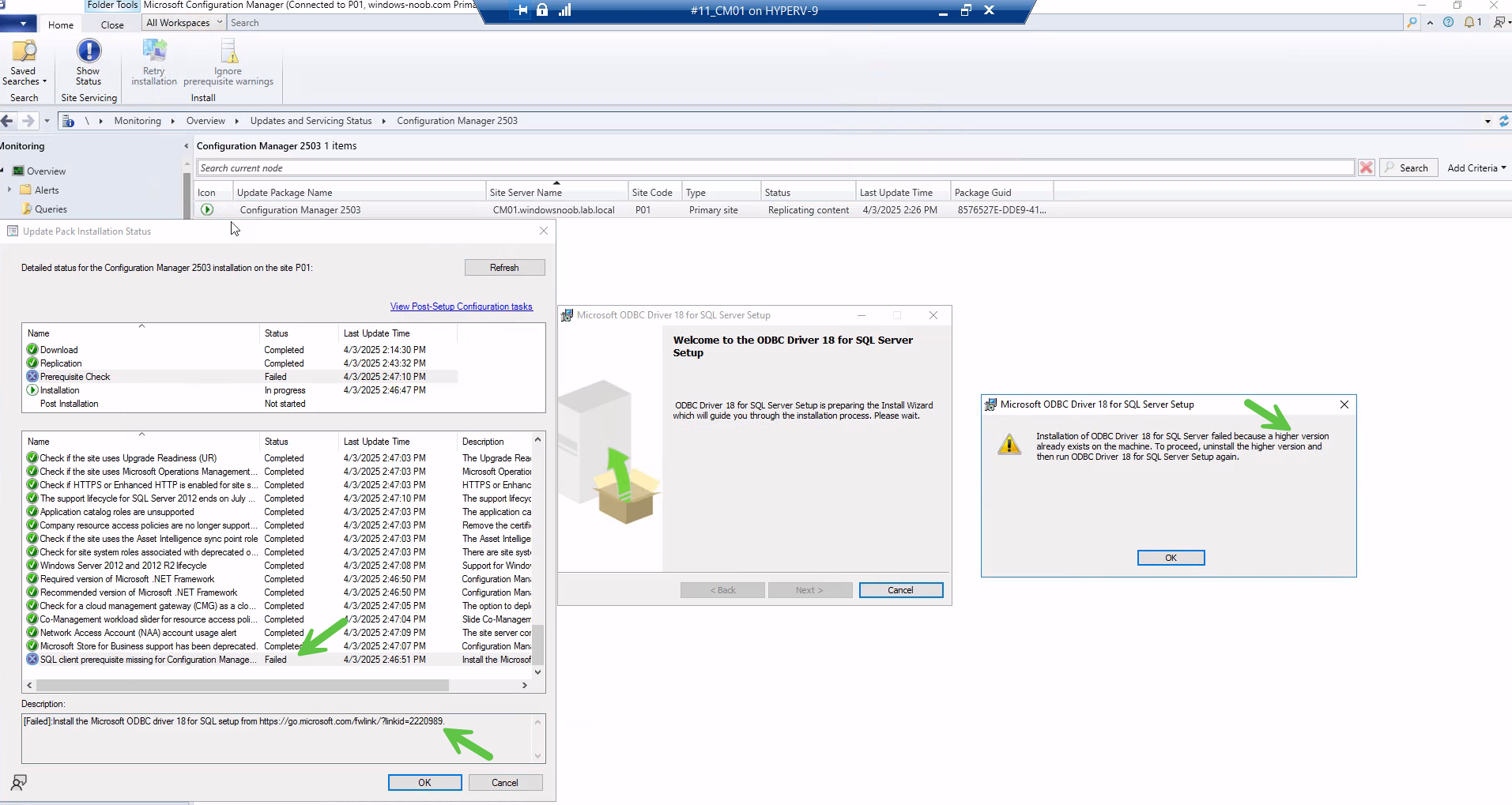Click the lock icon on Hyper-V bar
1512x805 pixels.
(542, 10)
